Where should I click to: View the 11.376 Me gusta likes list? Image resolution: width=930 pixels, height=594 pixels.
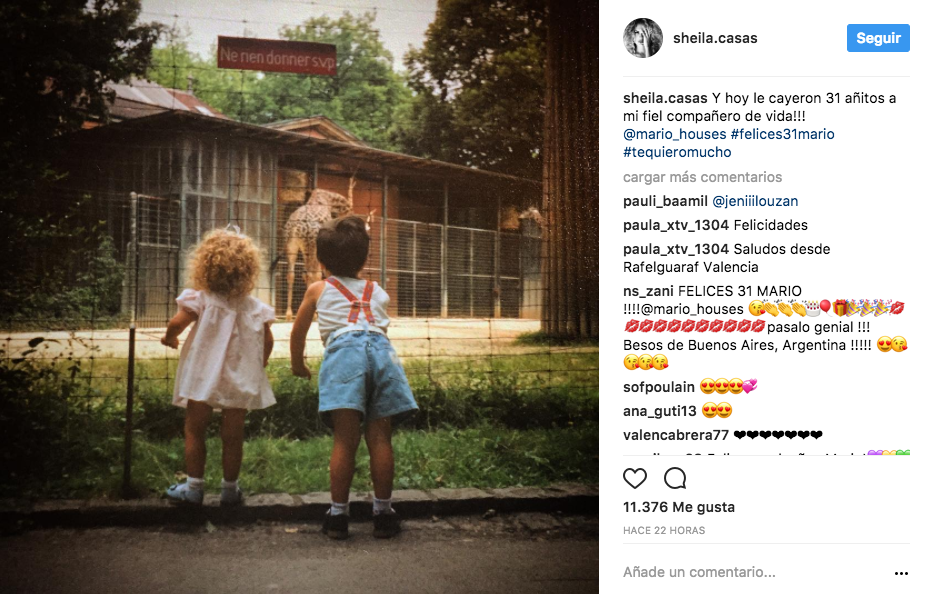[679, 507]
